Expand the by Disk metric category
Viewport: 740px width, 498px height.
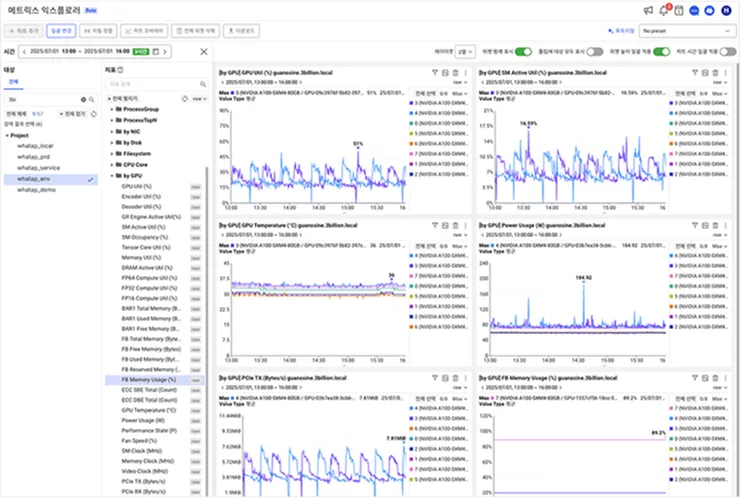pyautogui.click(x=112, y=143)
